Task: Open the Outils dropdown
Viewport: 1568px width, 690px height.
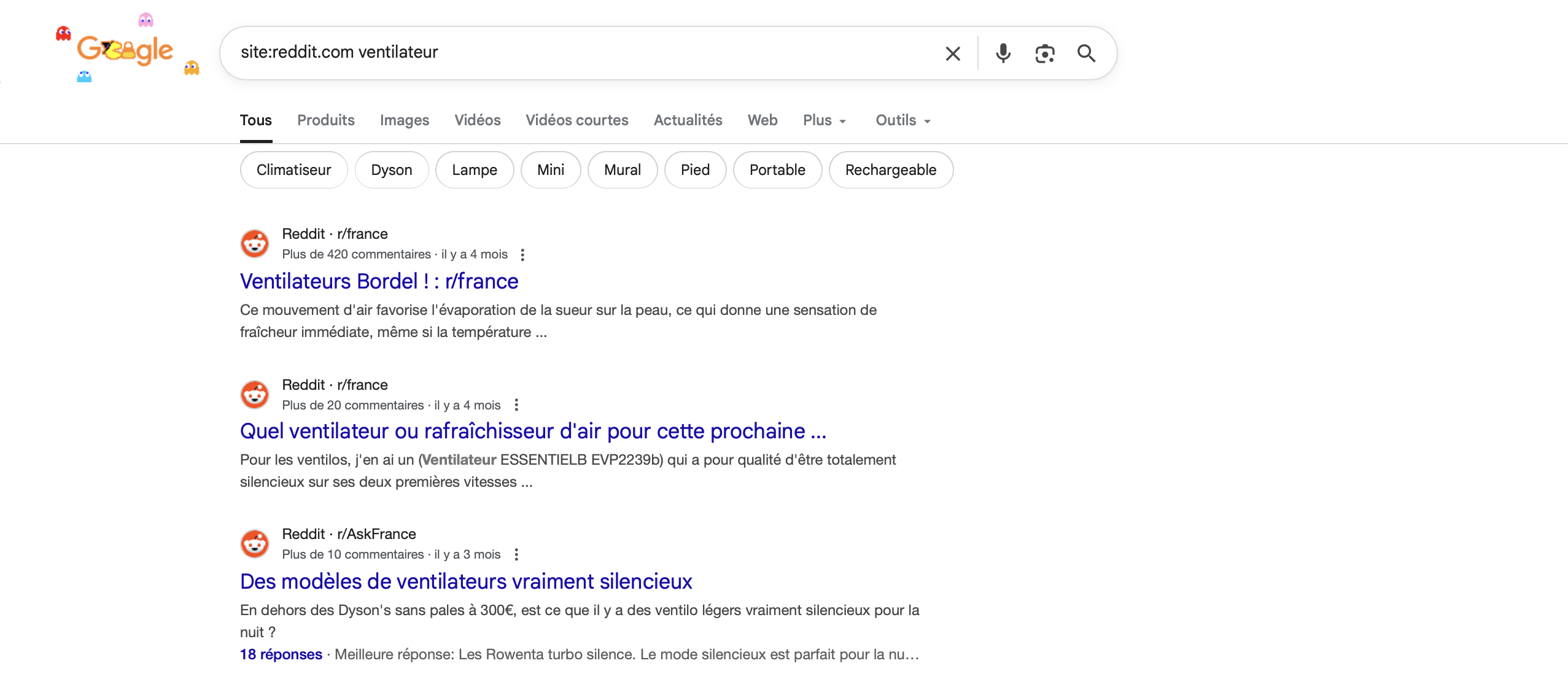Action: (902, 120)
